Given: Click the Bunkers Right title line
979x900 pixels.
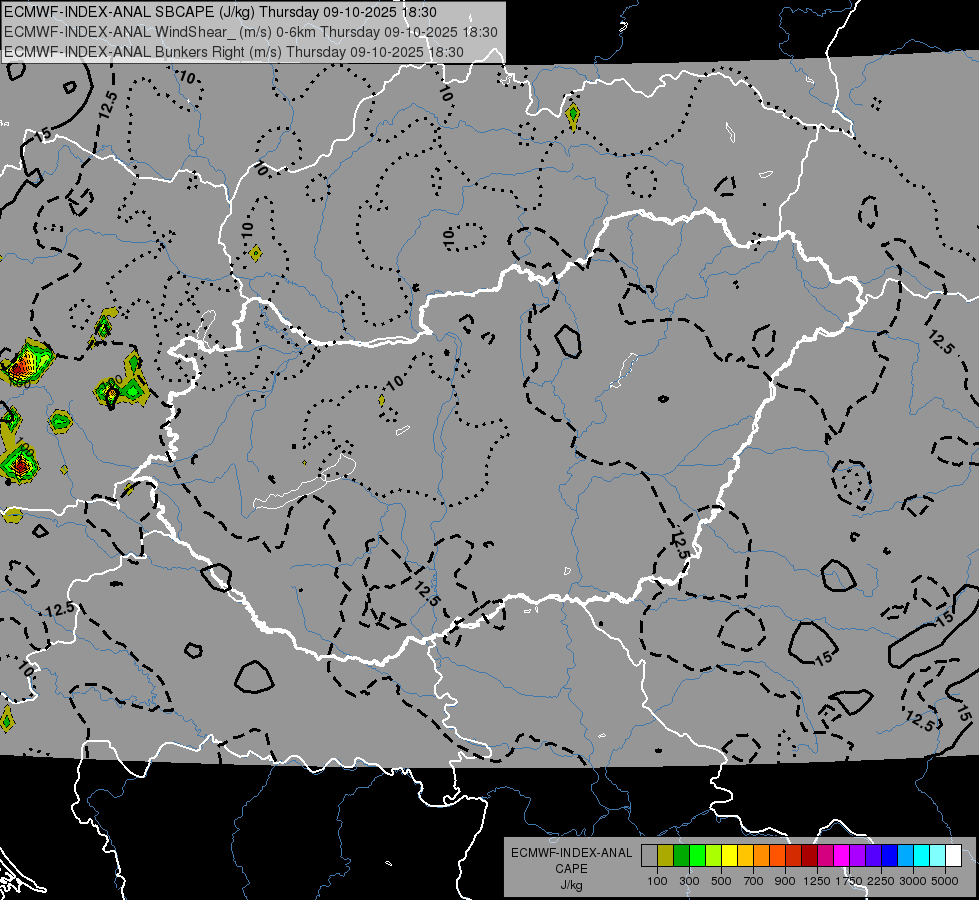Looking at the screenshot, I should pos(234,52).
